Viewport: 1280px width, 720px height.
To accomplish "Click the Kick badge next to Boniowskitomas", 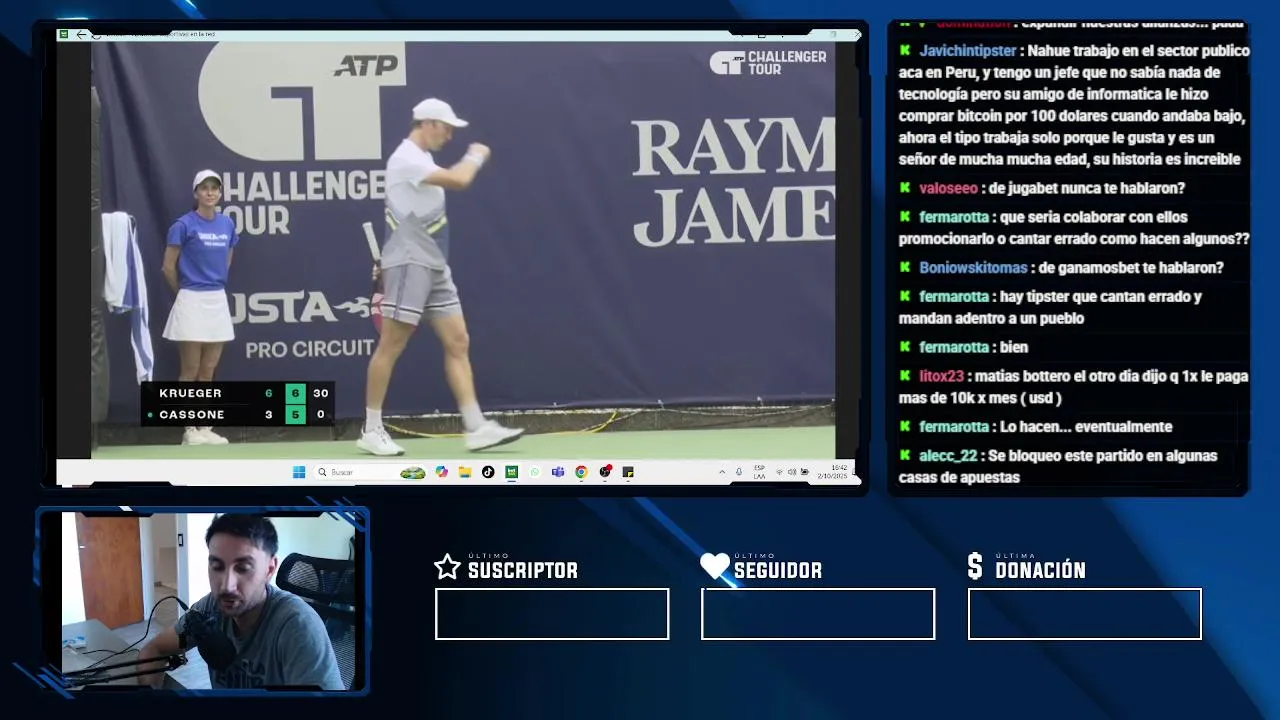I will [x=905, y=268].
